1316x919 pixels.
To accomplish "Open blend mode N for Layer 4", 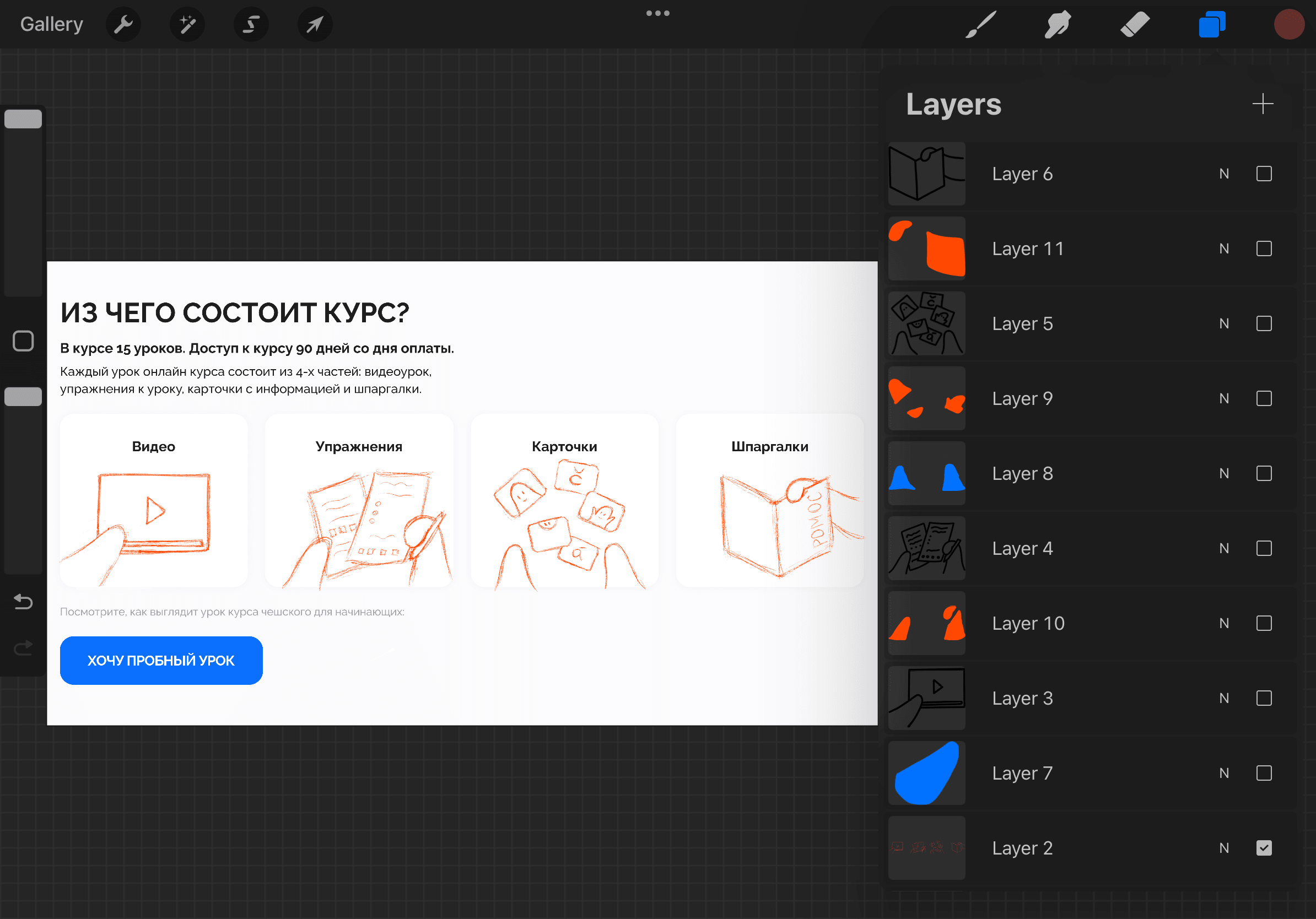I will [x=1224, y=548].
